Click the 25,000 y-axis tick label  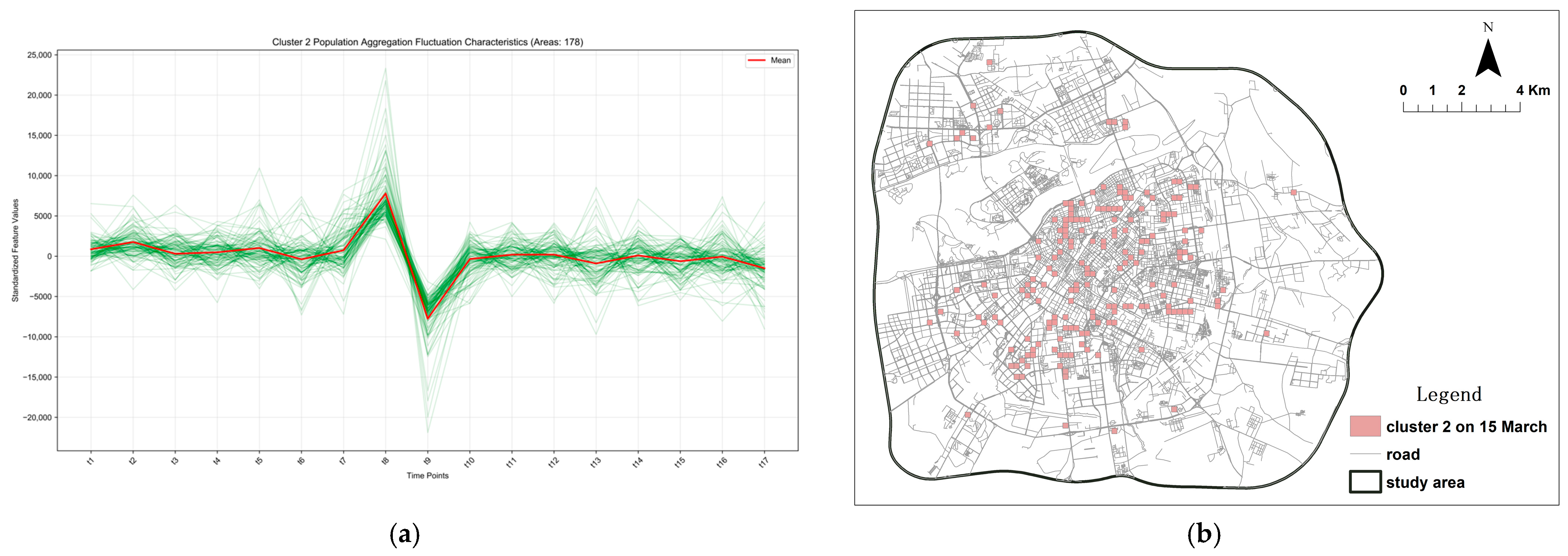tap(39, 55)
